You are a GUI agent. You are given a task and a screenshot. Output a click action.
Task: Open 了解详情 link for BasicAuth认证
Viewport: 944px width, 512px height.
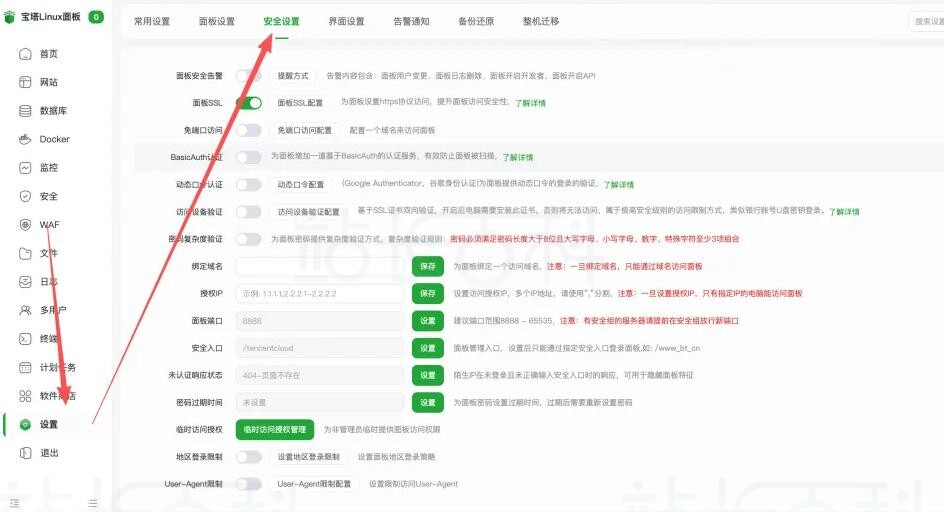point(518,157)
